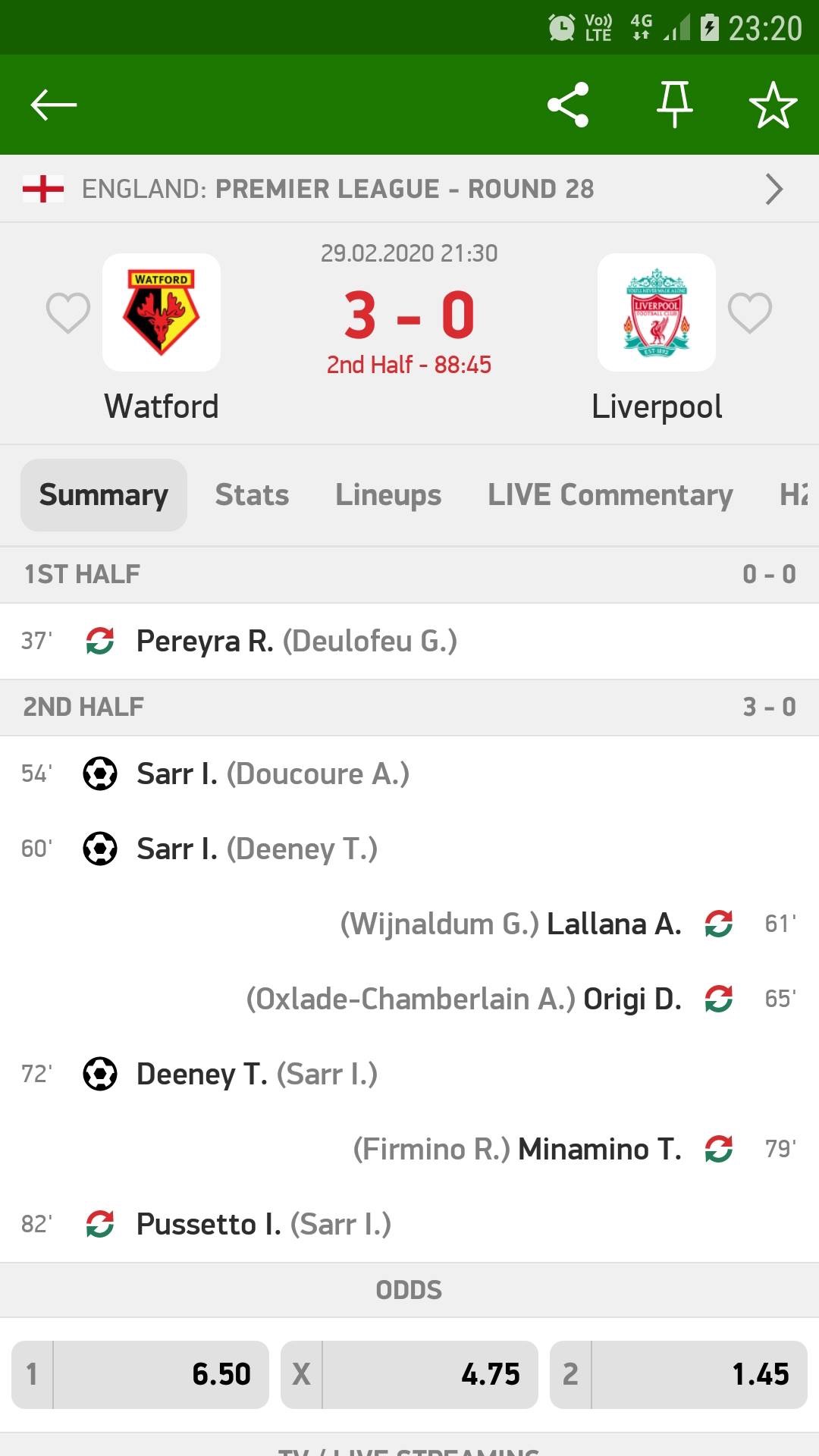Open the Liverpool team crest
This screenshot has width=819, height=1456.
coord(657,312)
